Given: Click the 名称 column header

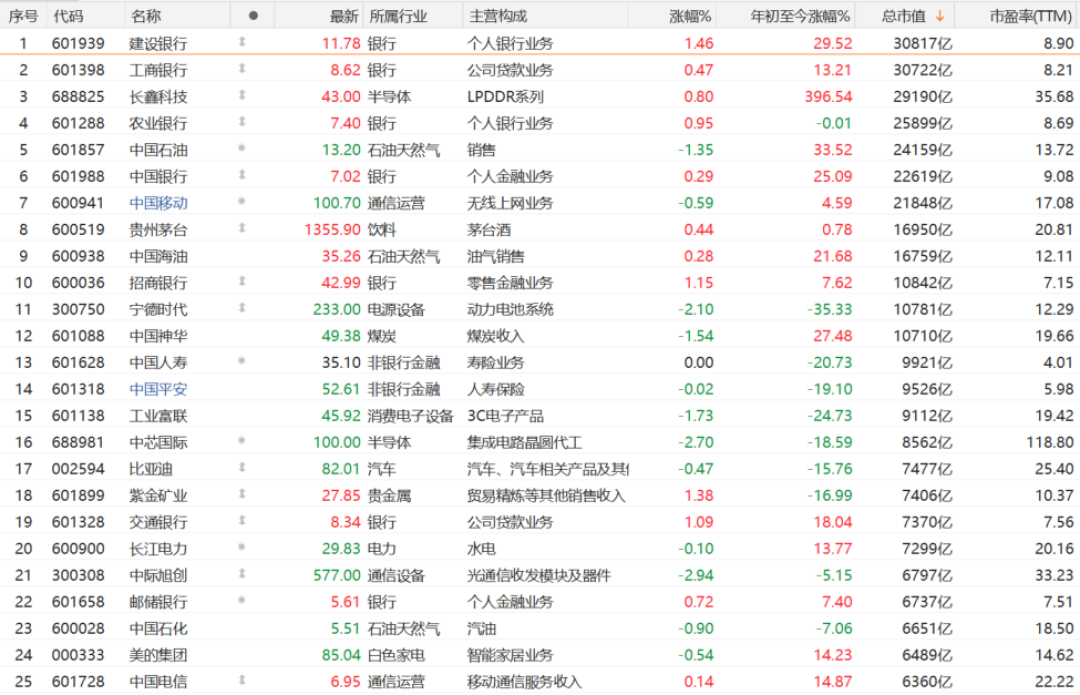Looking at the screenshot, I should (x=145, y=16).
